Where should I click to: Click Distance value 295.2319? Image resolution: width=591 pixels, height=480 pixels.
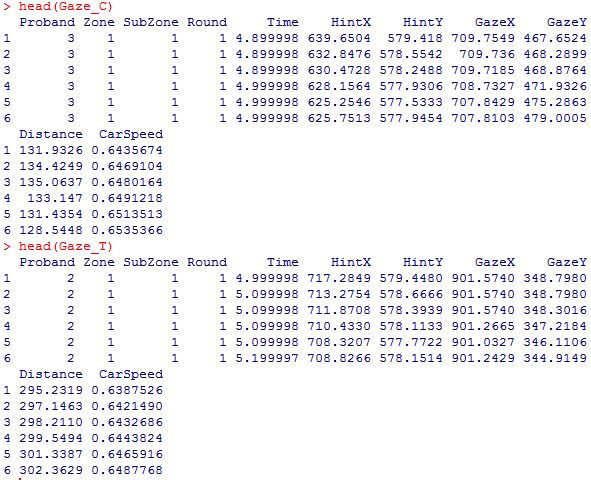click(x=51, y=390)
